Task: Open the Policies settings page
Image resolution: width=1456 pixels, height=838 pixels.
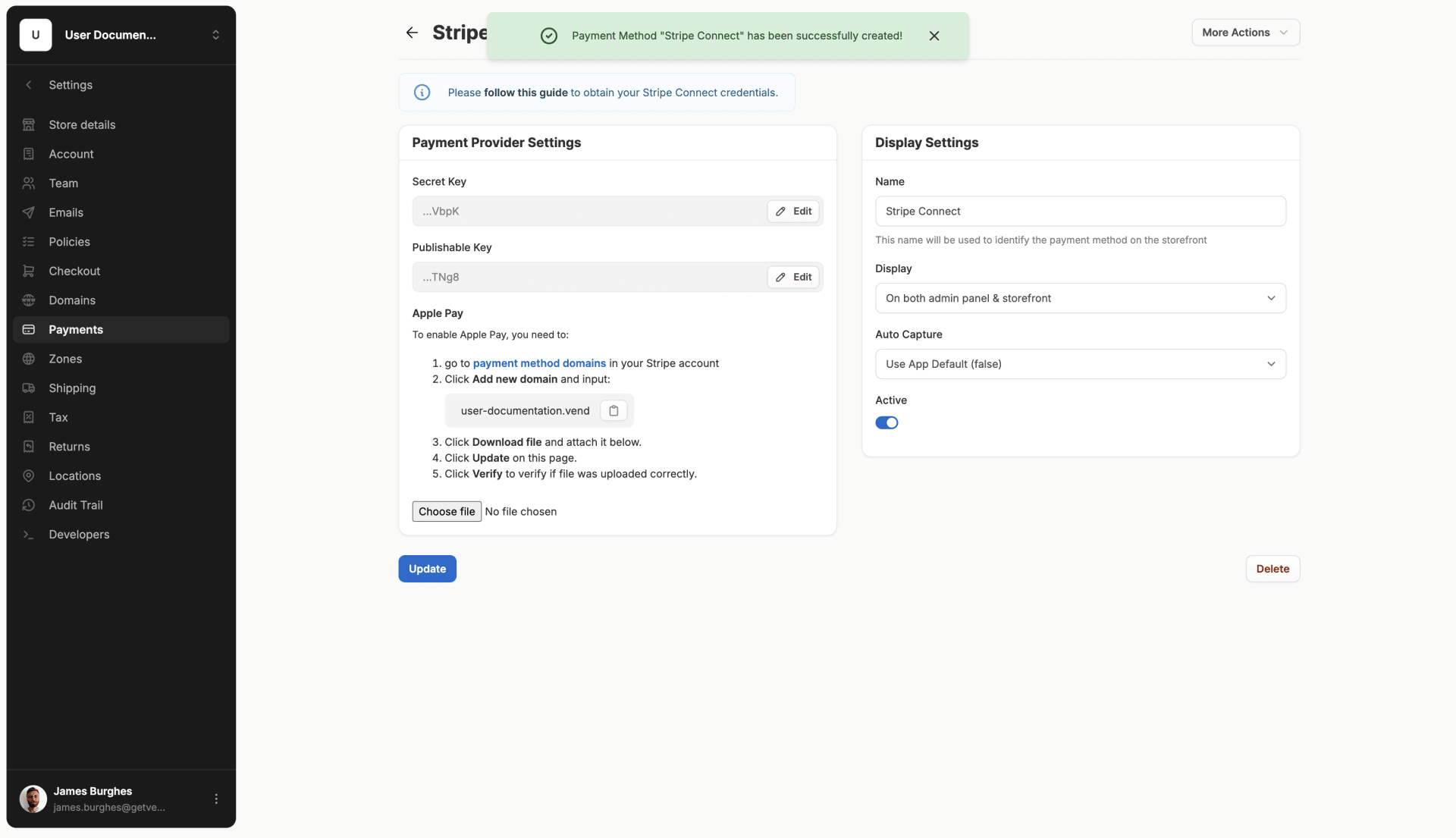Action: [121, 242]
